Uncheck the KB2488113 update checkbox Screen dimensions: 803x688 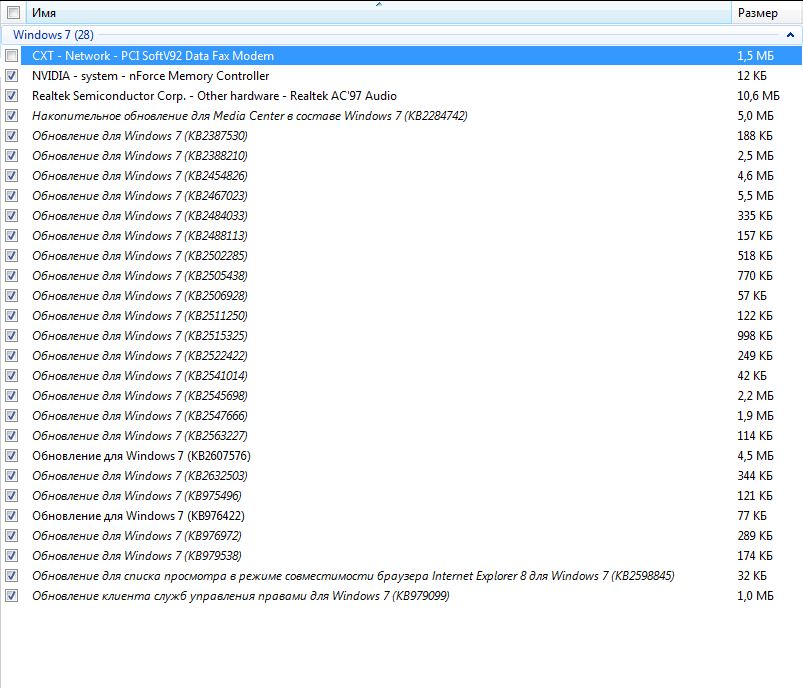click(x=11, y=236)
